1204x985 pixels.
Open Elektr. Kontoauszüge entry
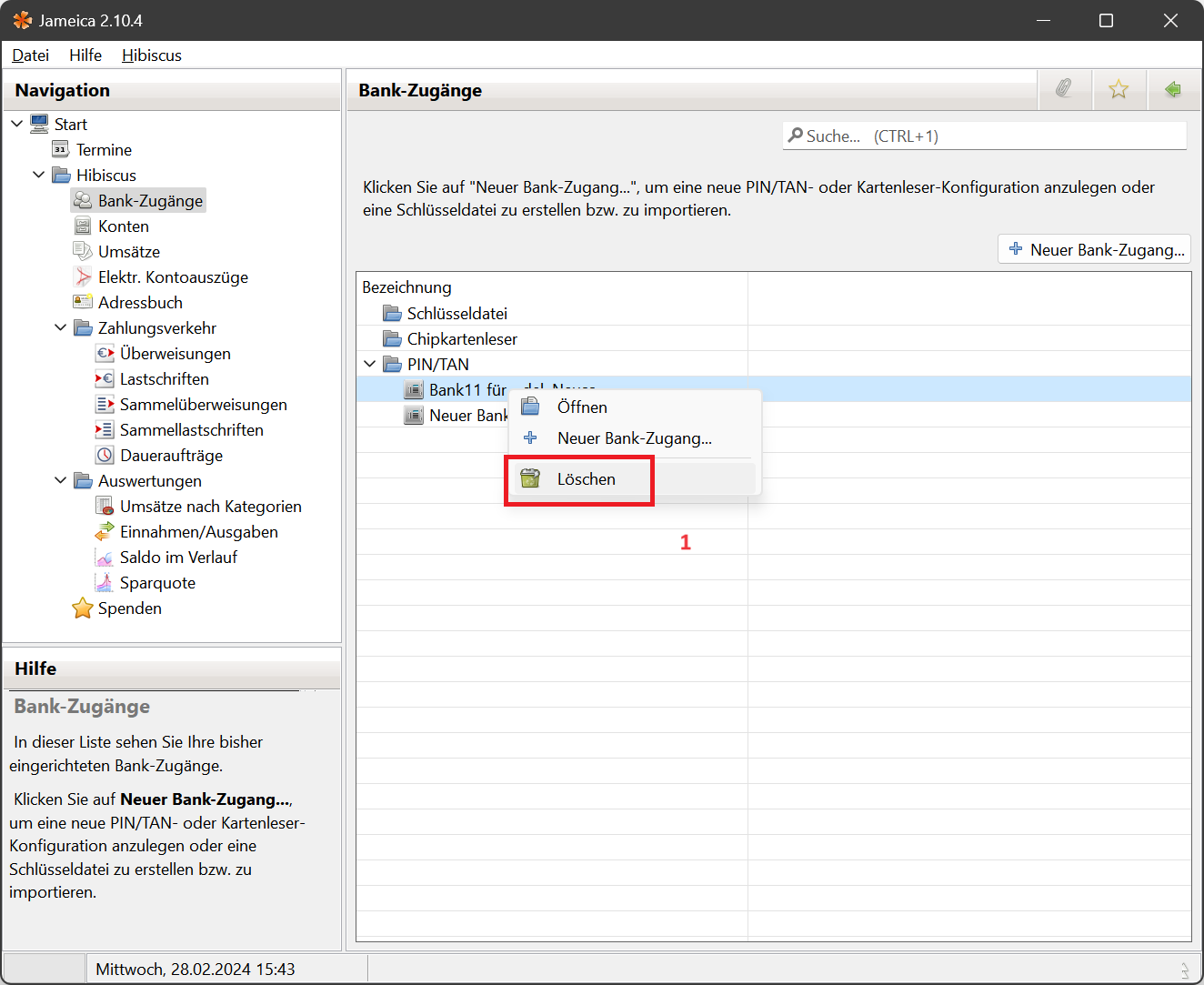pyautogui.click(x=173, y=276)
